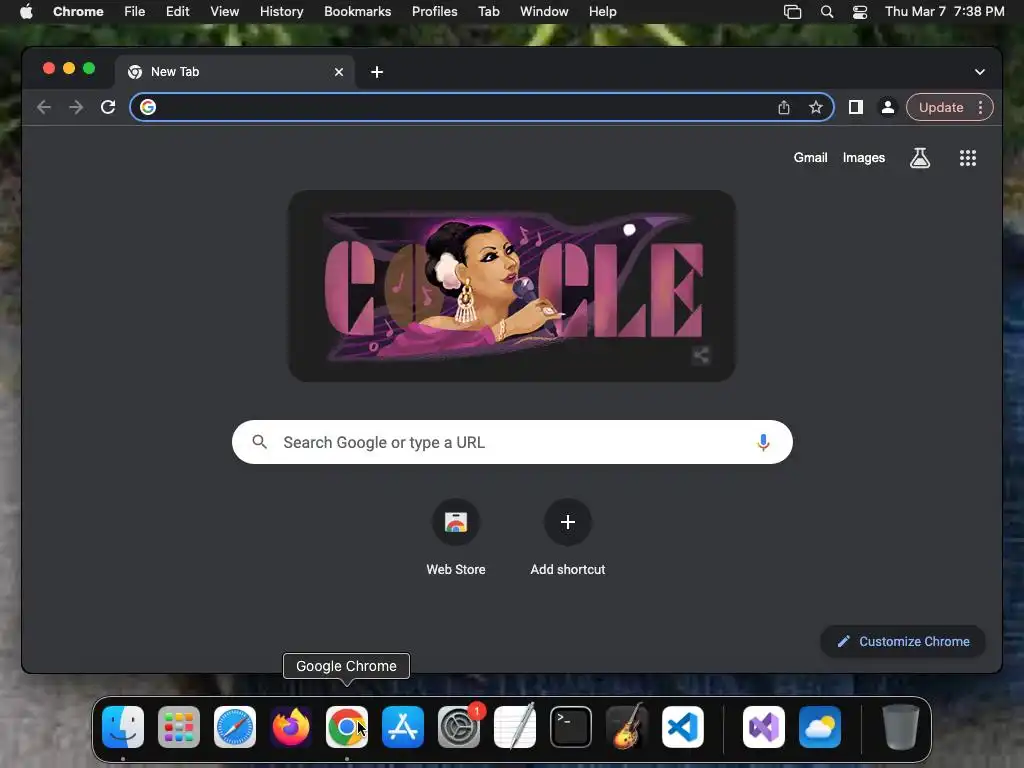Screen dimensions: 1024x768
Task: Open Visual Studio Code from the Dock
Action: click(x=683, y=727)
